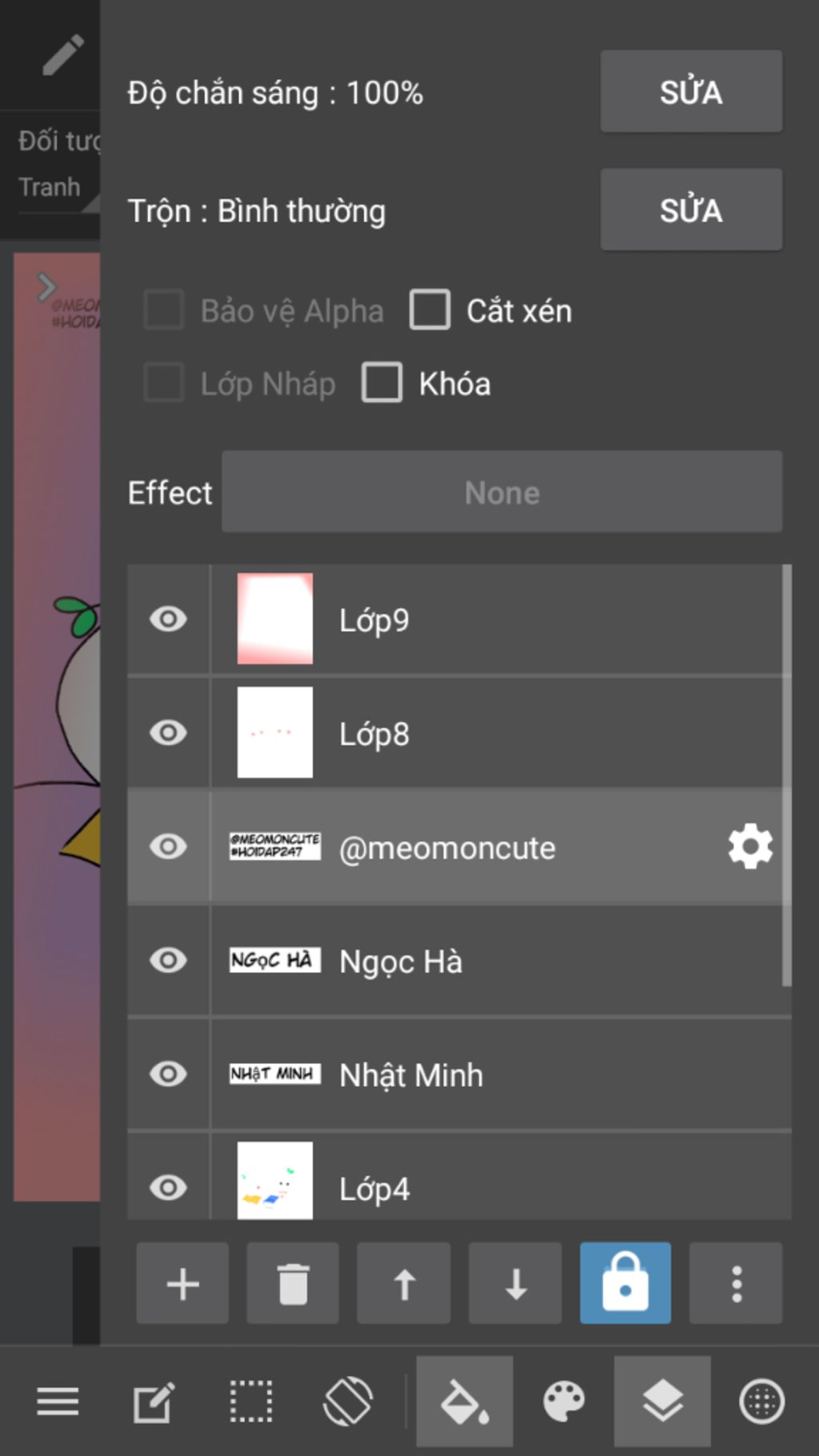The image size is (819, 1456).
Task: Delete layer using trash icon
Action: click(293, 1283)
